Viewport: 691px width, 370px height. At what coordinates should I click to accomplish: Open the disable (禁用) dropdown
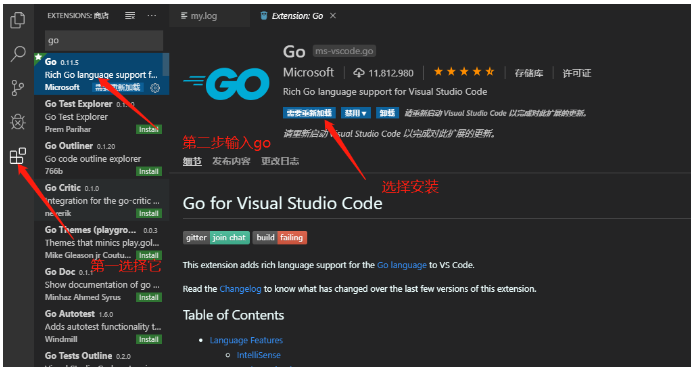355,113
